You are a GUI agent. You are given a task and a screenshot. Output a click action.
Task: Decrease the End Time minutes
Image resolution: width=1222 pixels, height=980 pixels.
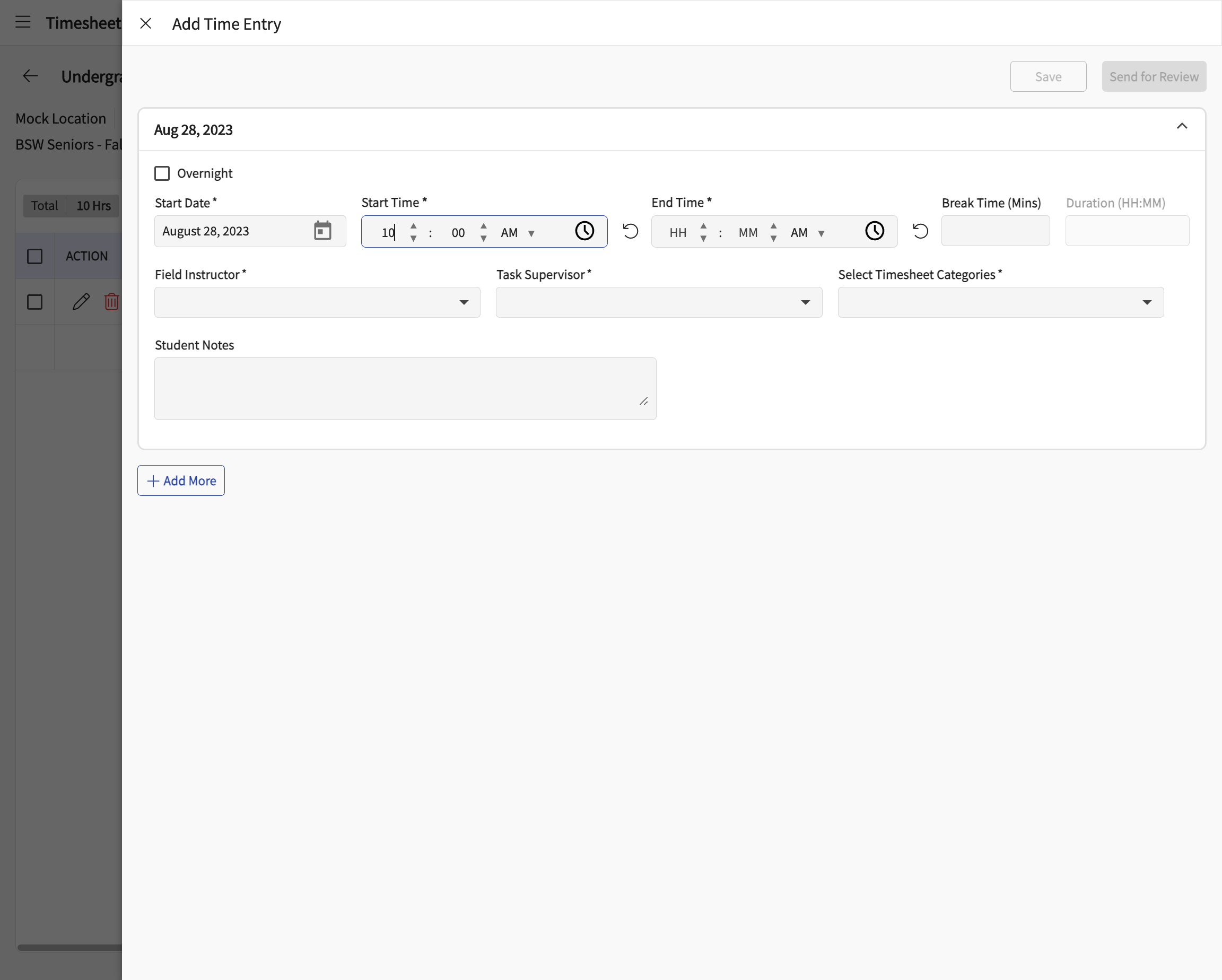point(774,239)
